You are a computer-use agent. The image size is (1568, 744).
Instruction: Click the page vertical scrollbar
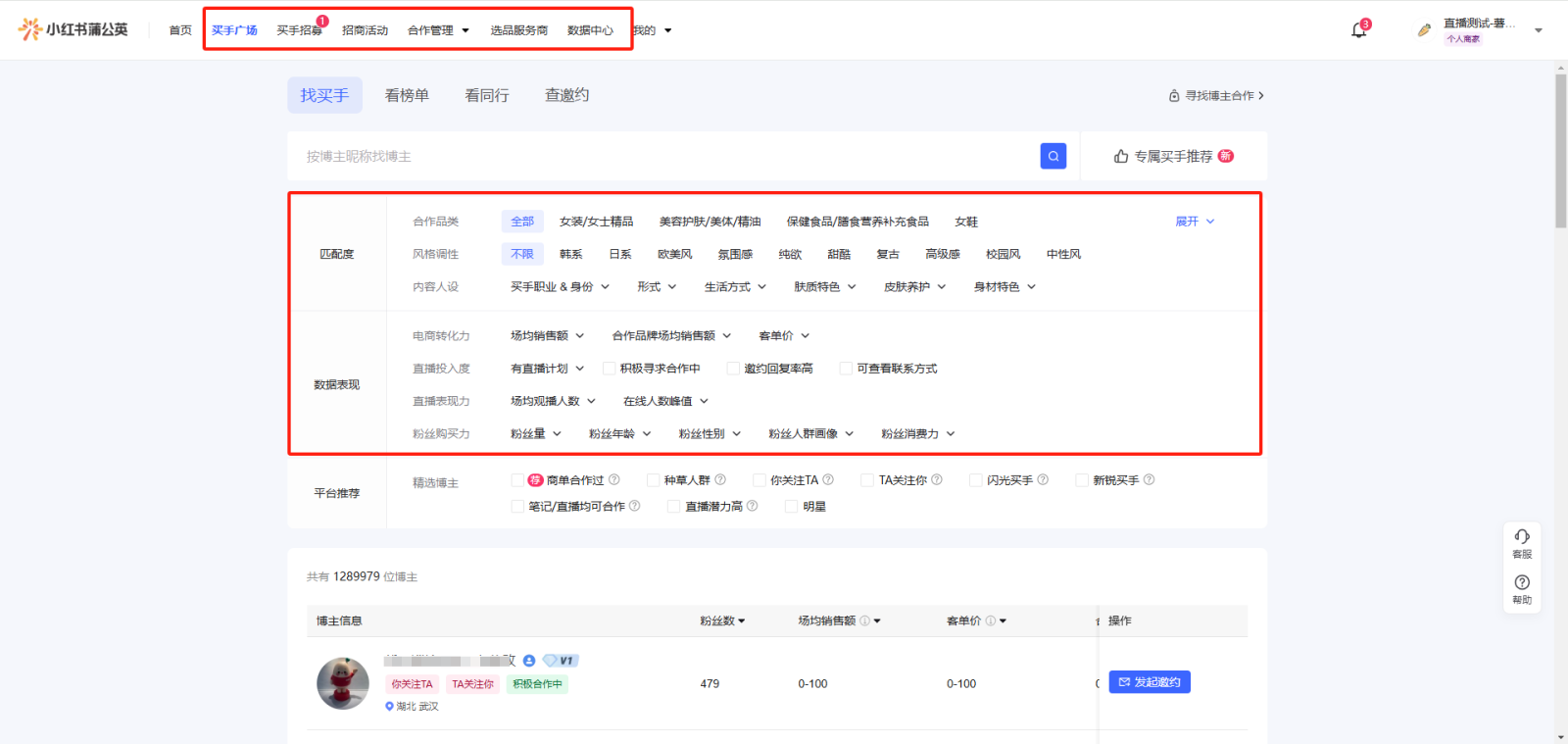coord(1560,152)
